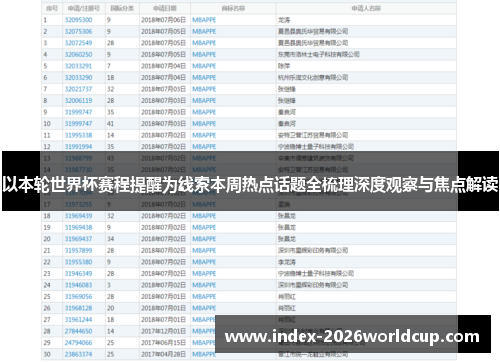Open the MBAPPE trademark link in row 24
The height and width of the screenshot is (362, 500).
click(204, 285)
